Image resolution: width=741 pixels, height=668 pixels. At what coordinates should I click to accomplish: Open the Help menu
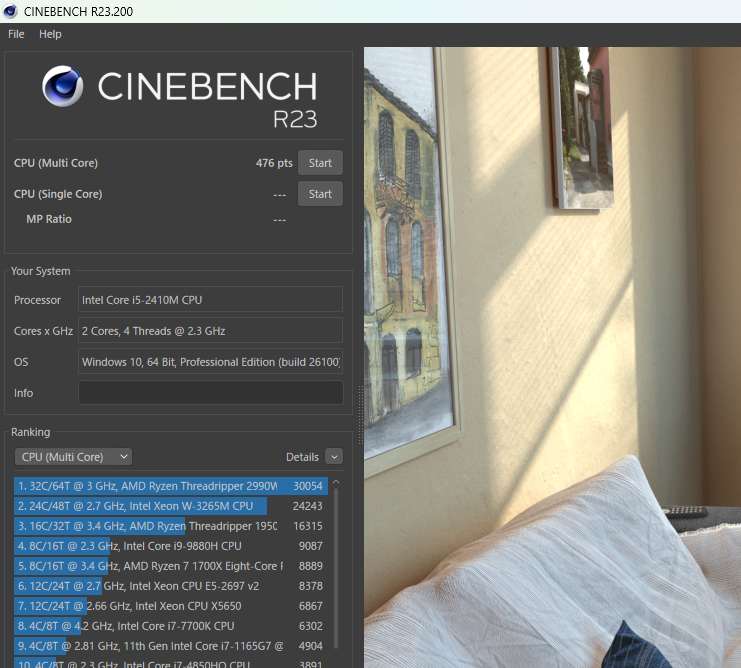(x=50, y=34)
